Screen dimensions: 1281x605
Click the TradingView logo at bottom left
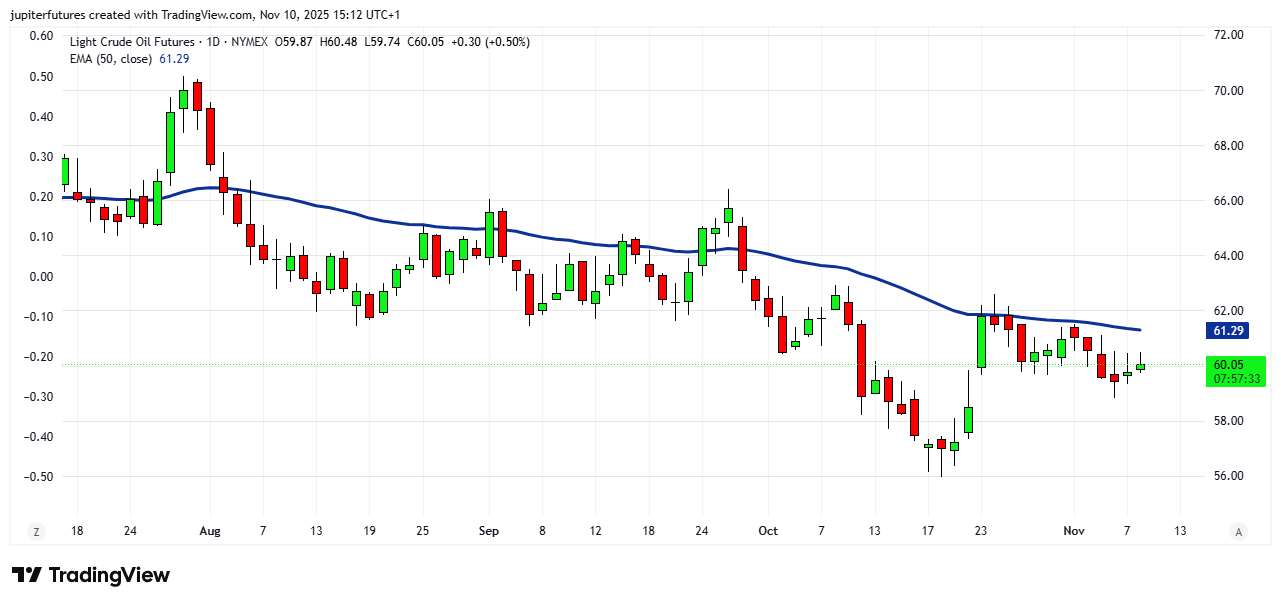pos(91,575)
